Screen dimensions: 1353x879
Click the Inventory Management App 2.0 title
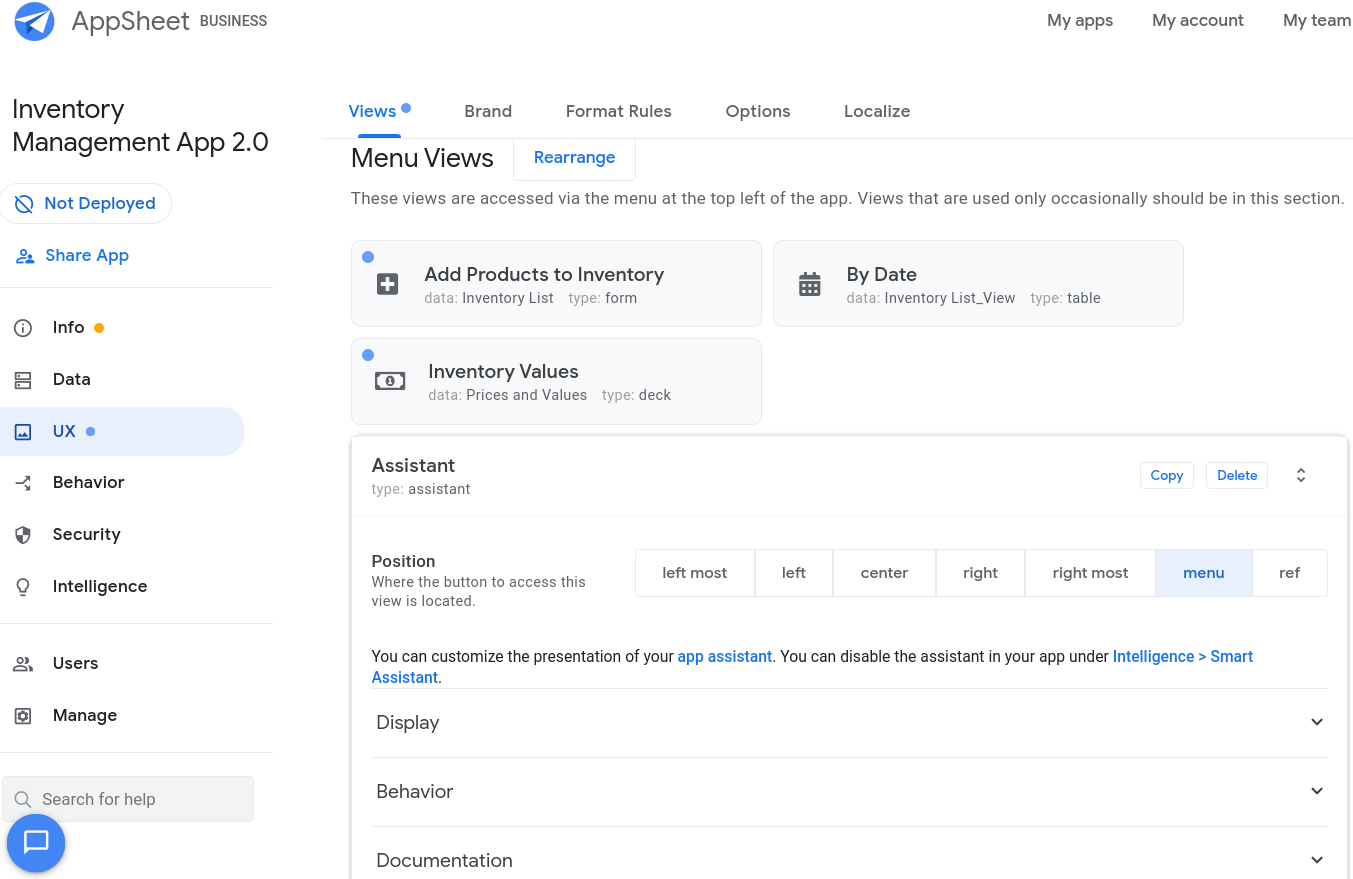pyautogui.click(x=140, y=126)
